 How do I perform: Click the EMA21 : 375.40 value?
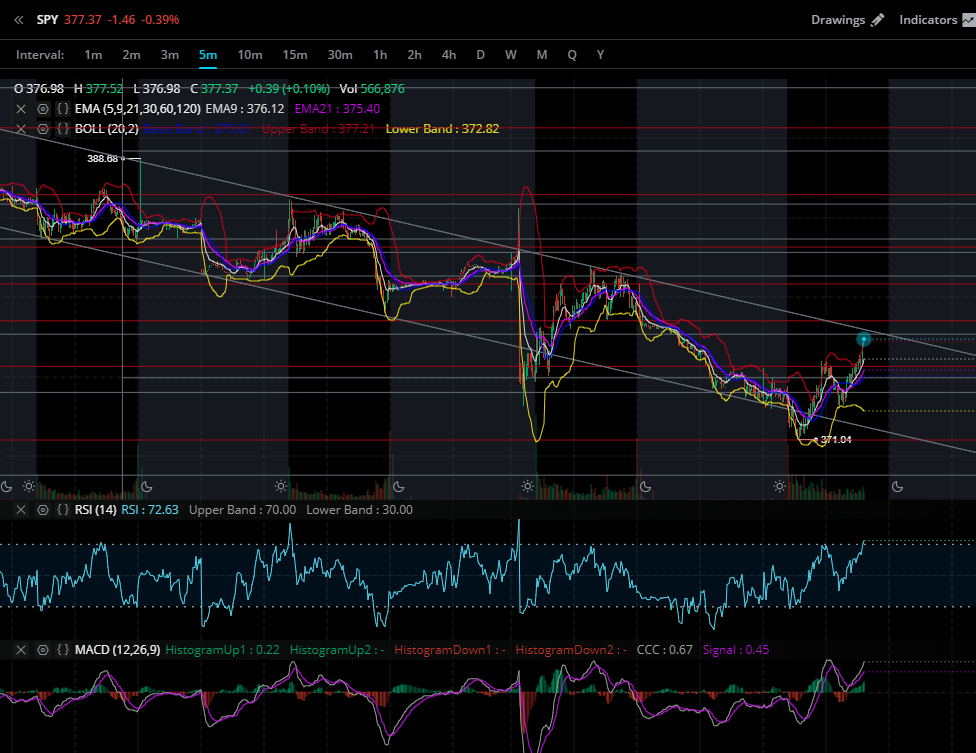point(337,109)
